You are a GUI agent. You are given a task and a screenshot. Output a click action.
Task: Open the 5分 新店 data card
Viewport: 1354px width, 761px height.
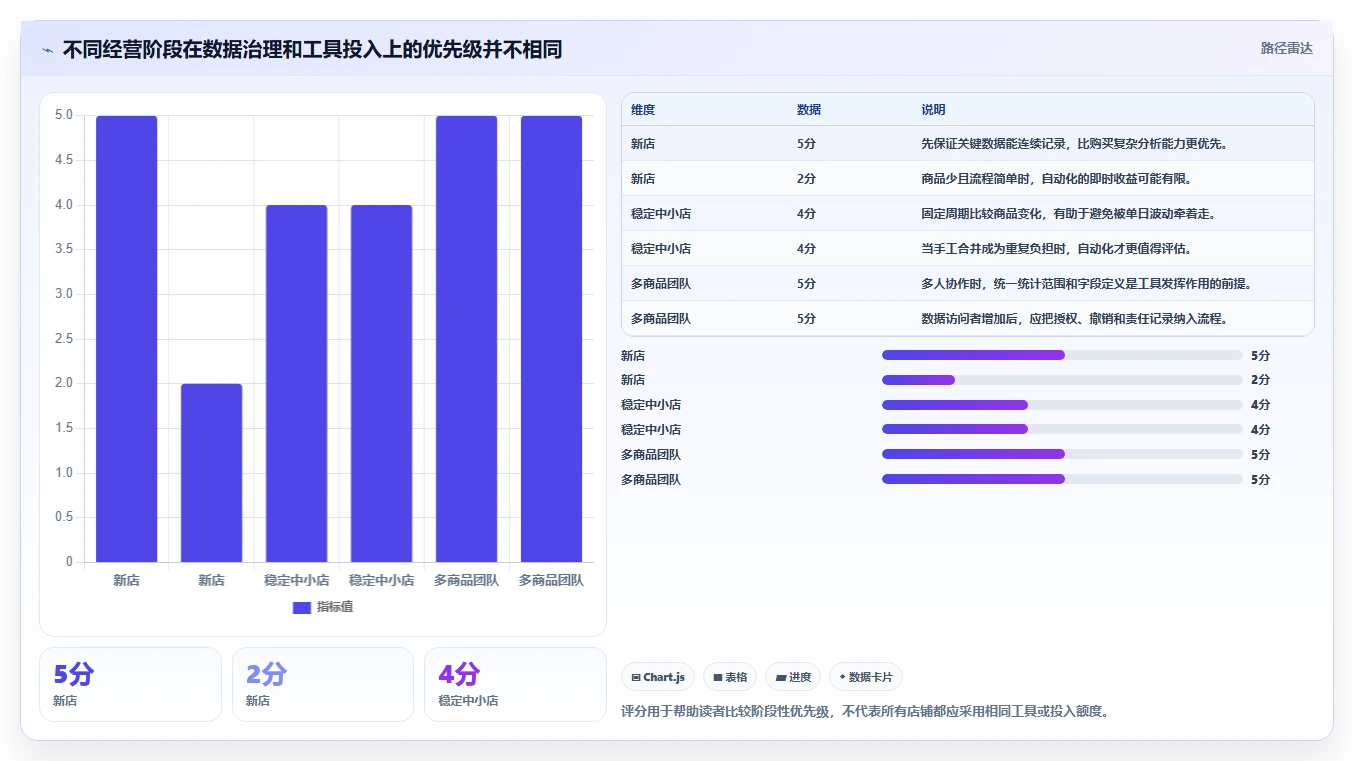[x=130, y=684]
